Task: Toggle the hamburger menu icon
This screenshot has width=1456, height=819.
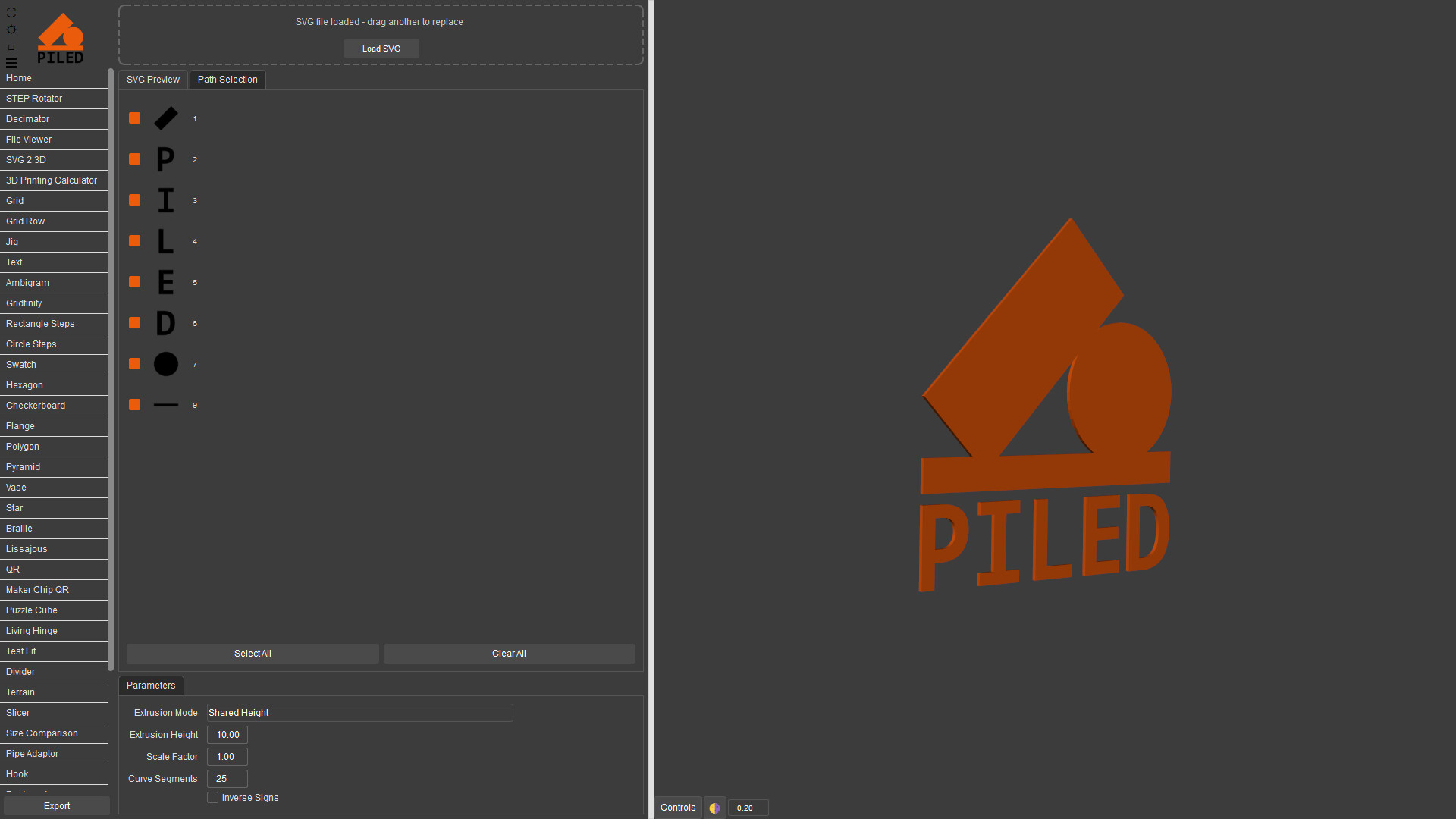Action: 11,63
